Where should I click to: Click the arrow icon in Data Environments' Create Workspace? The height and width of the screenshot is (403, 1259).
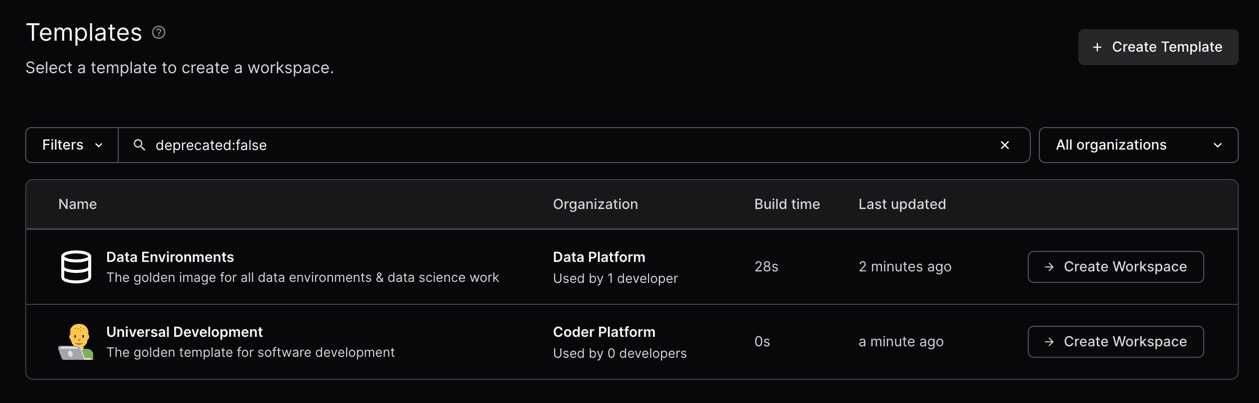point(1049,267)
